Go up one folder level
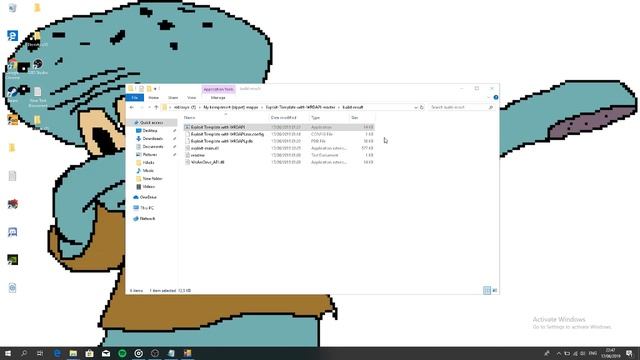 [x=156, y=107]
